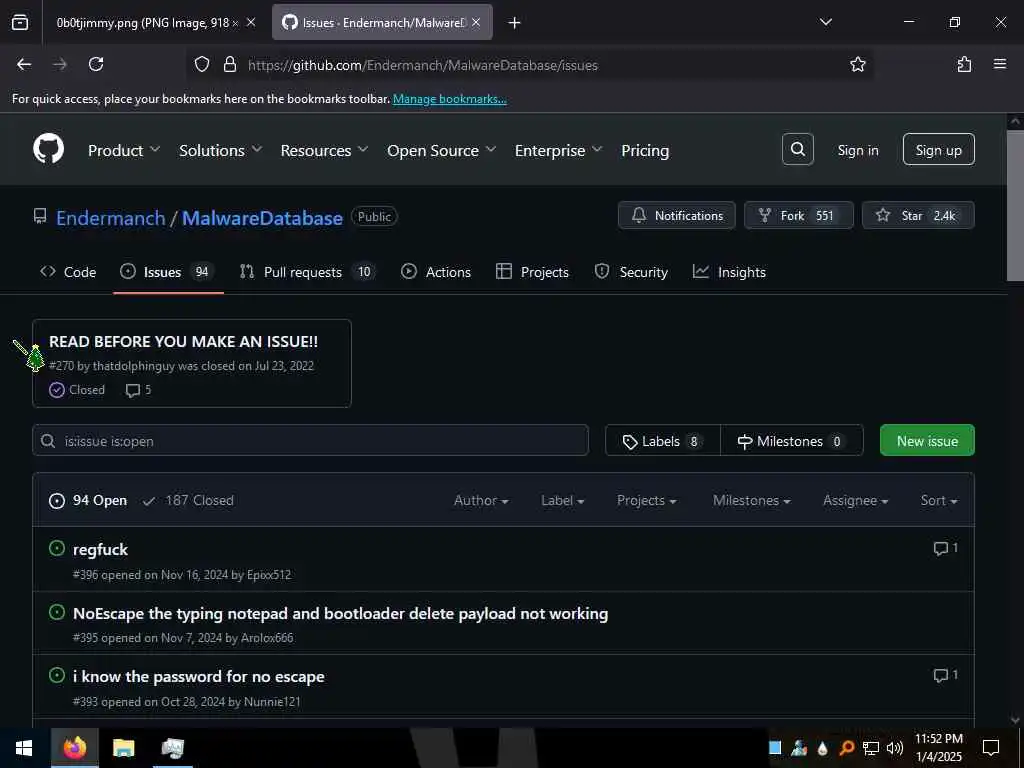1024x768 pixels.
Task: Click the bell Notifications button
Action: (x=677, y=216)
